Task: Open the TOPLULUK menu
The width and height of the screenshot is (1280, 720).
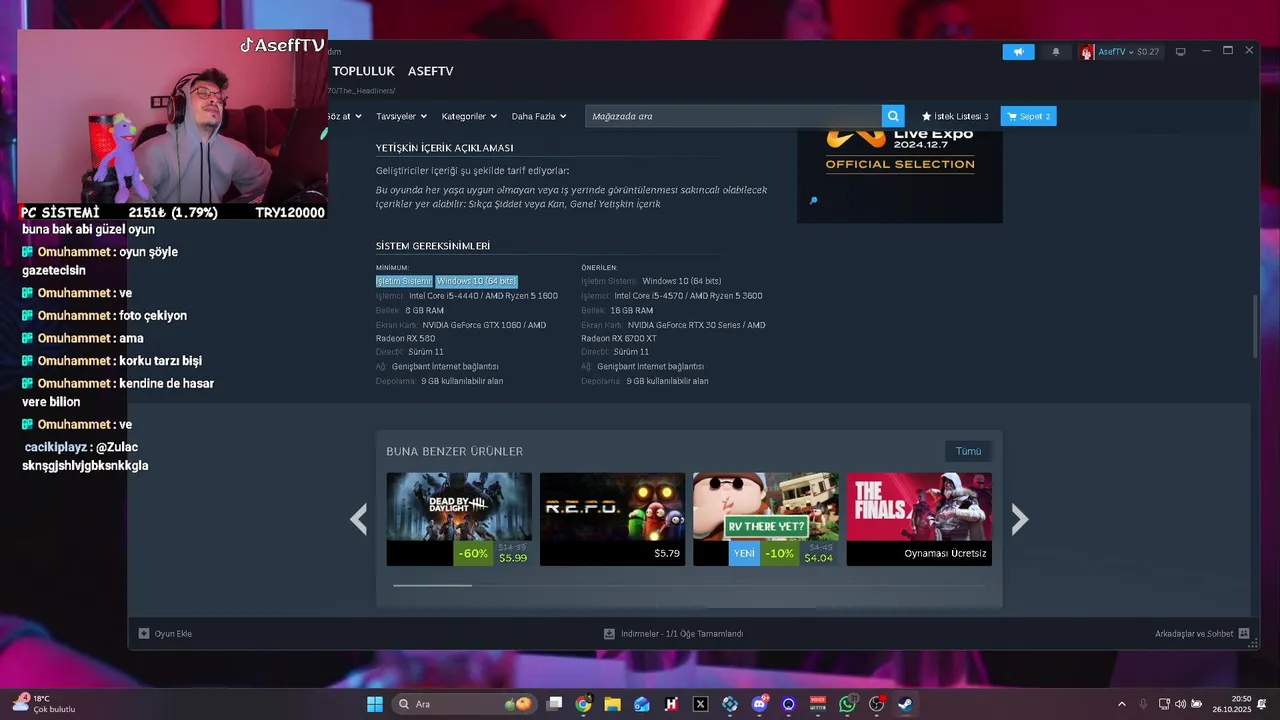Action: pyautogui.click(x=364, y=71)
